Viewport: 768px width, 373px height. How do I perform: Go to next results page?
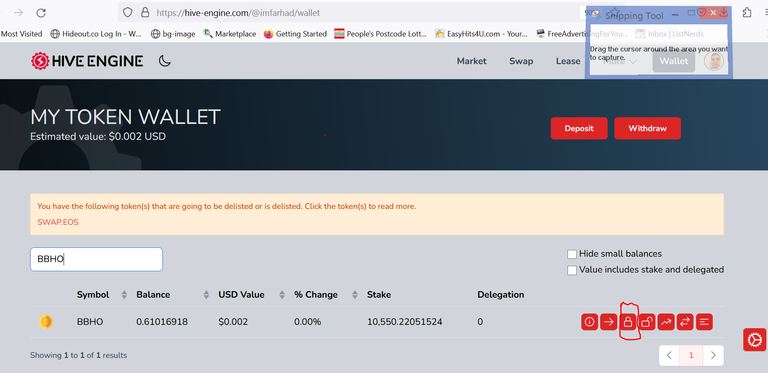coord(713,355)
